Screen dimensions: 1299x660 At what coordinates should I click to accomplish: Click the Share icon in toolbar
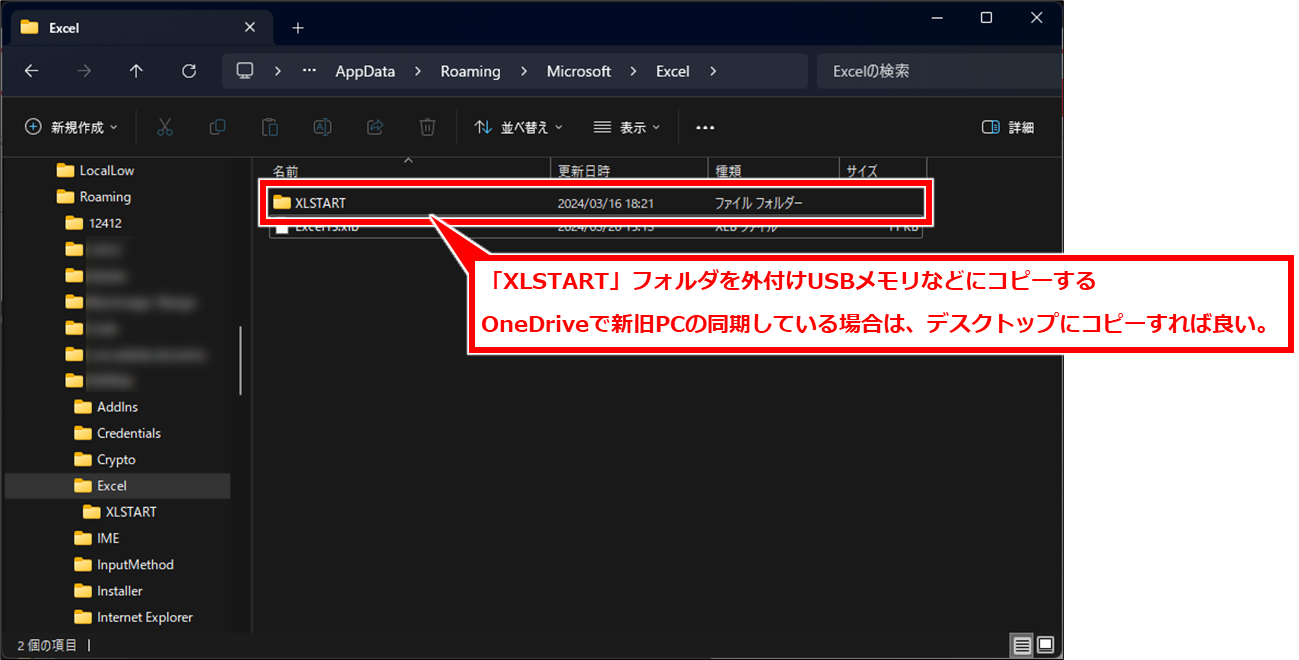click(375, 127)
